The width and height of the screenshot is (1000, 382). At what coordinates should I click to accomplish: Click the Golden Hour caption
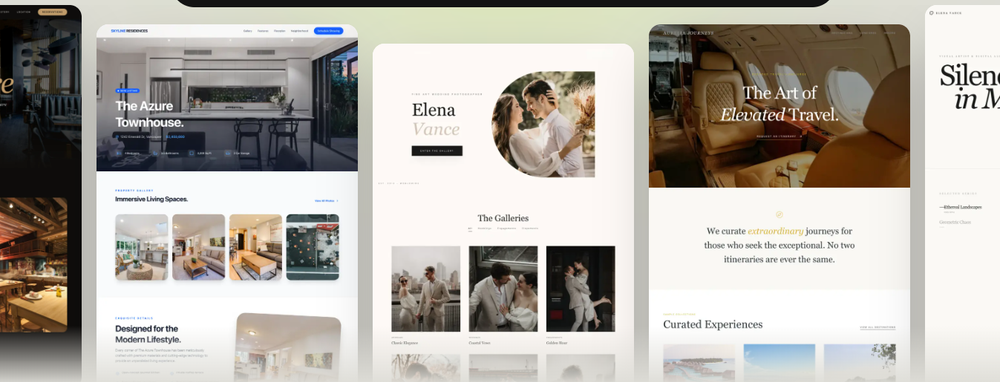click(x=557, y=343)
